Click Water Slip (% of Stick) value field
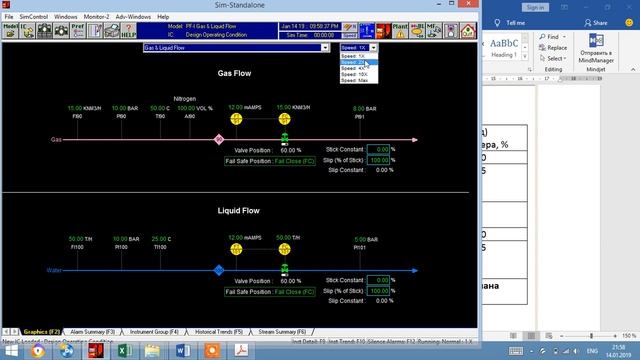The width and height of the screenshot is (640, 360). click(378, 291)
